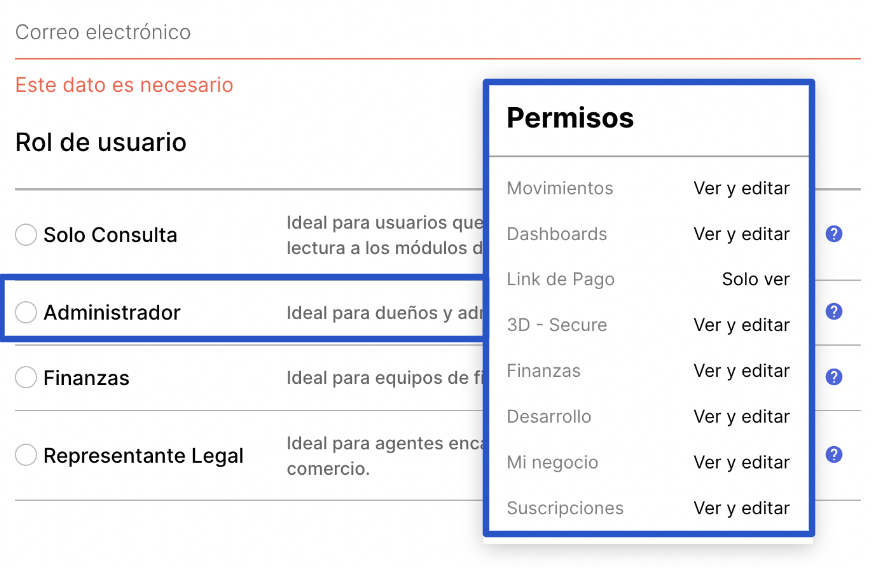Click the Administrador role label
This screenshot has height=568, width=874.
point(112,313)
